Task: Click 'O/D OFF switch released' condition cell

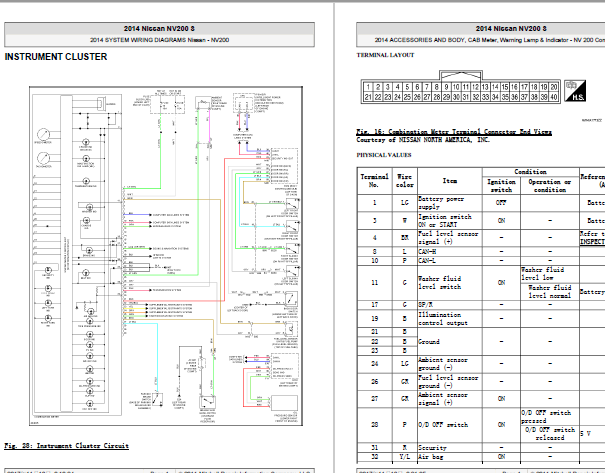Action: pyautogui.click(x=550, y=434)
